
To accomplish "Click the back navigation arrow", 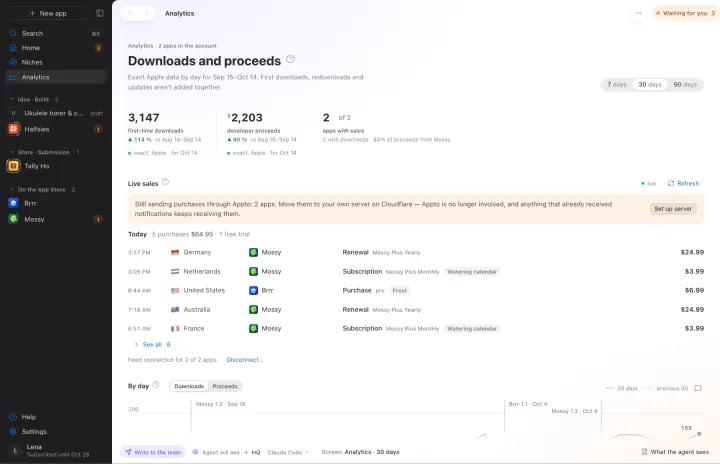I will [x=130, y=13].
